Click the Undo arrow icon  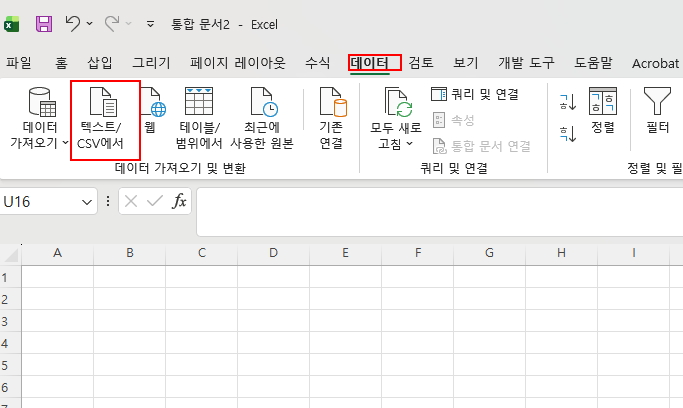[x=73, y=22]
